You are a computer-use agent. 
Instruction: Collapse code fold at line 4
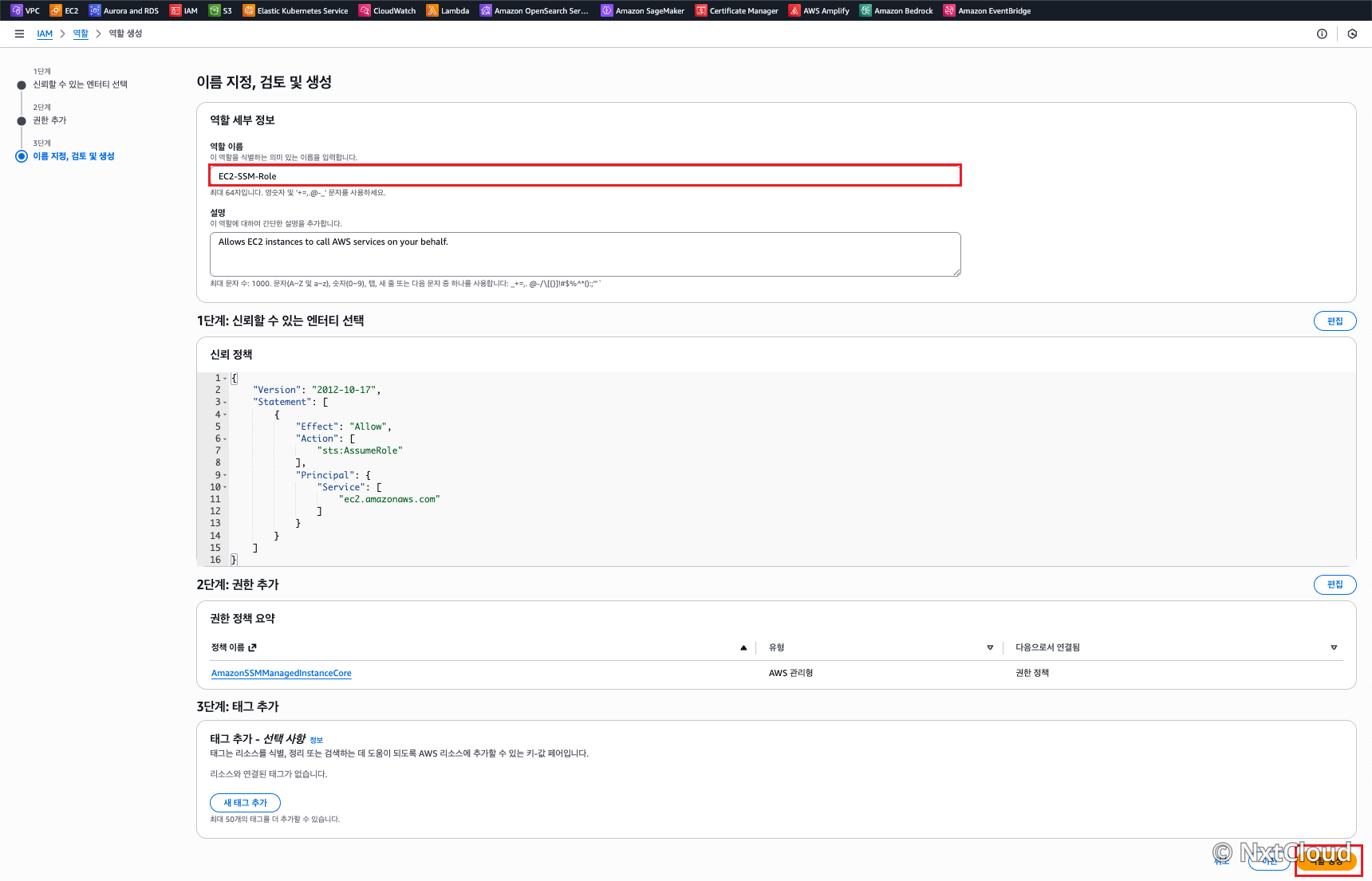tap(225, 415)
